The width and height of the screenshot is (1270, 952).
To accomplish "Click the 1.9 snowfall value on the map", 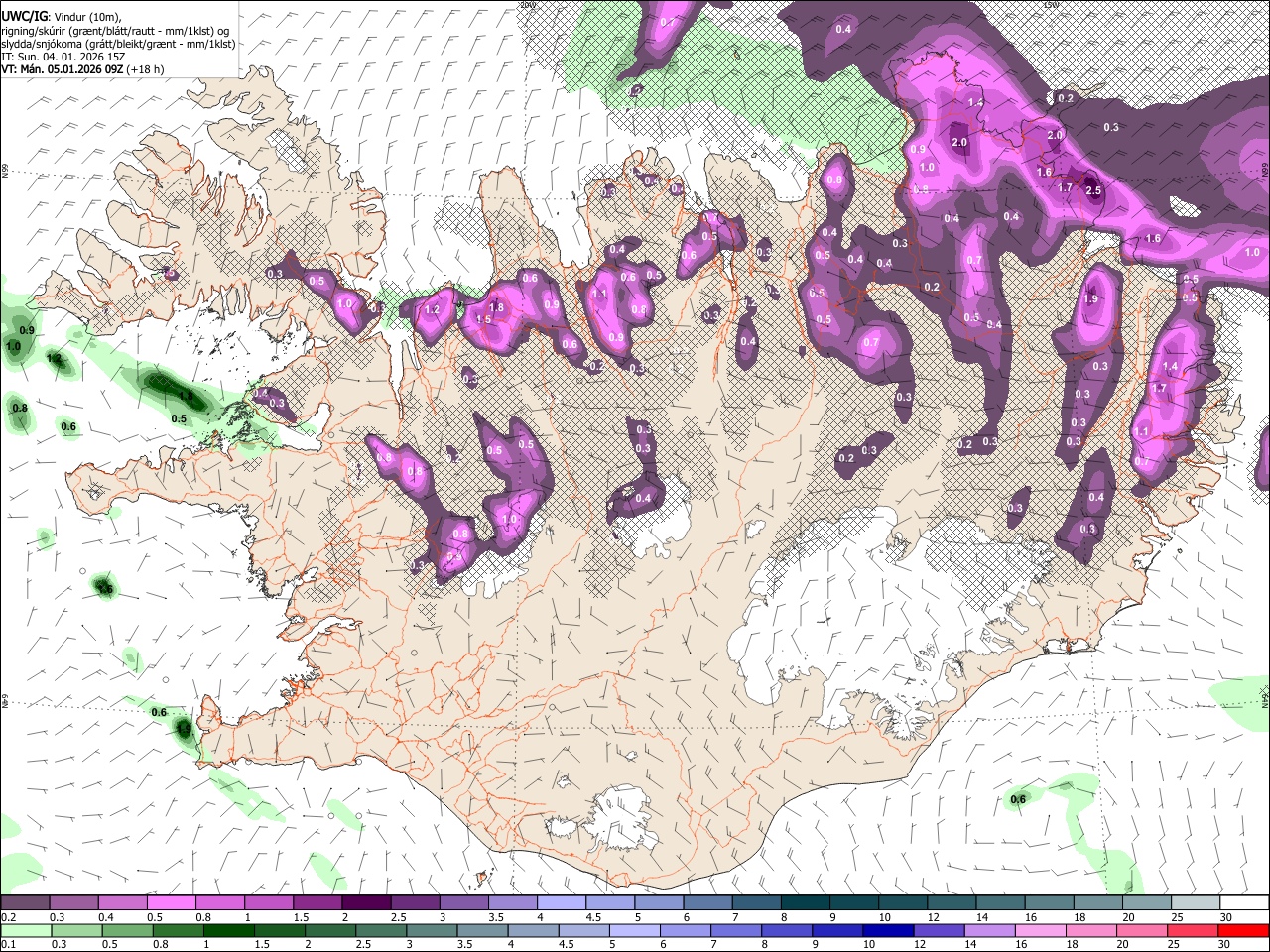I will (x=1091, y=298).
